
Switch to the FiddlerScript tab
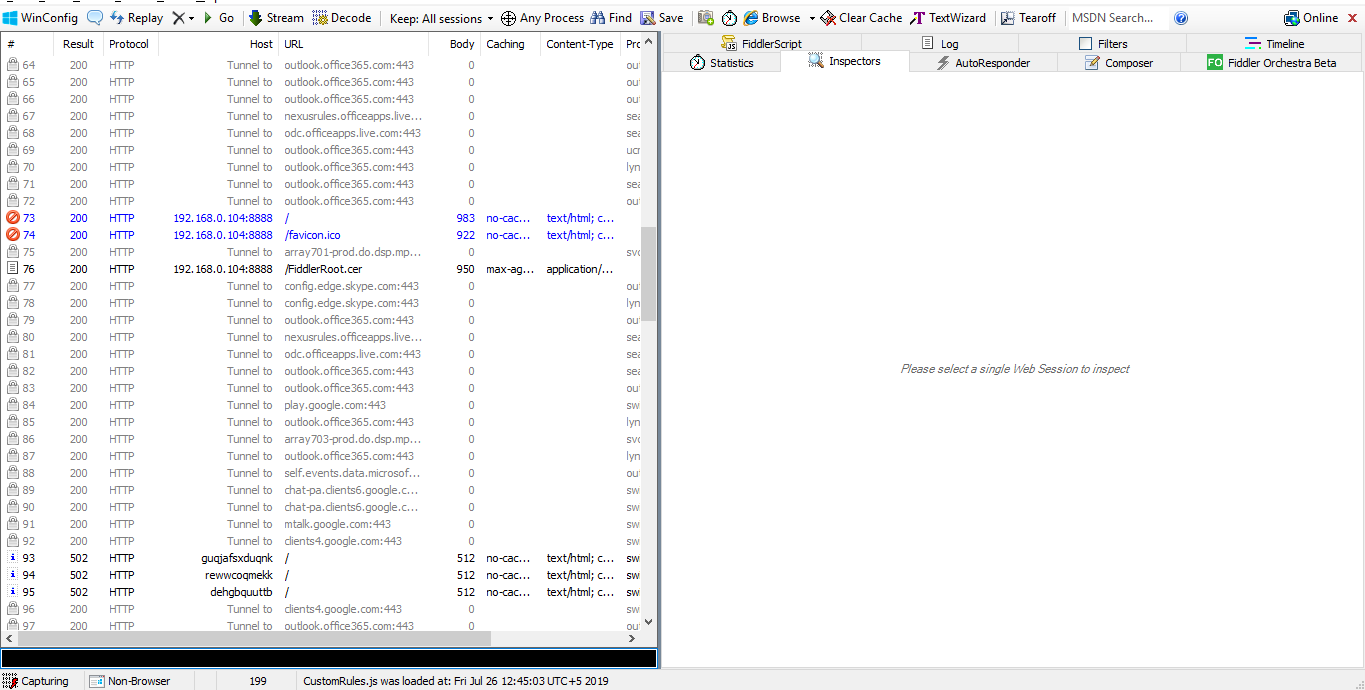tap(761, 44)
